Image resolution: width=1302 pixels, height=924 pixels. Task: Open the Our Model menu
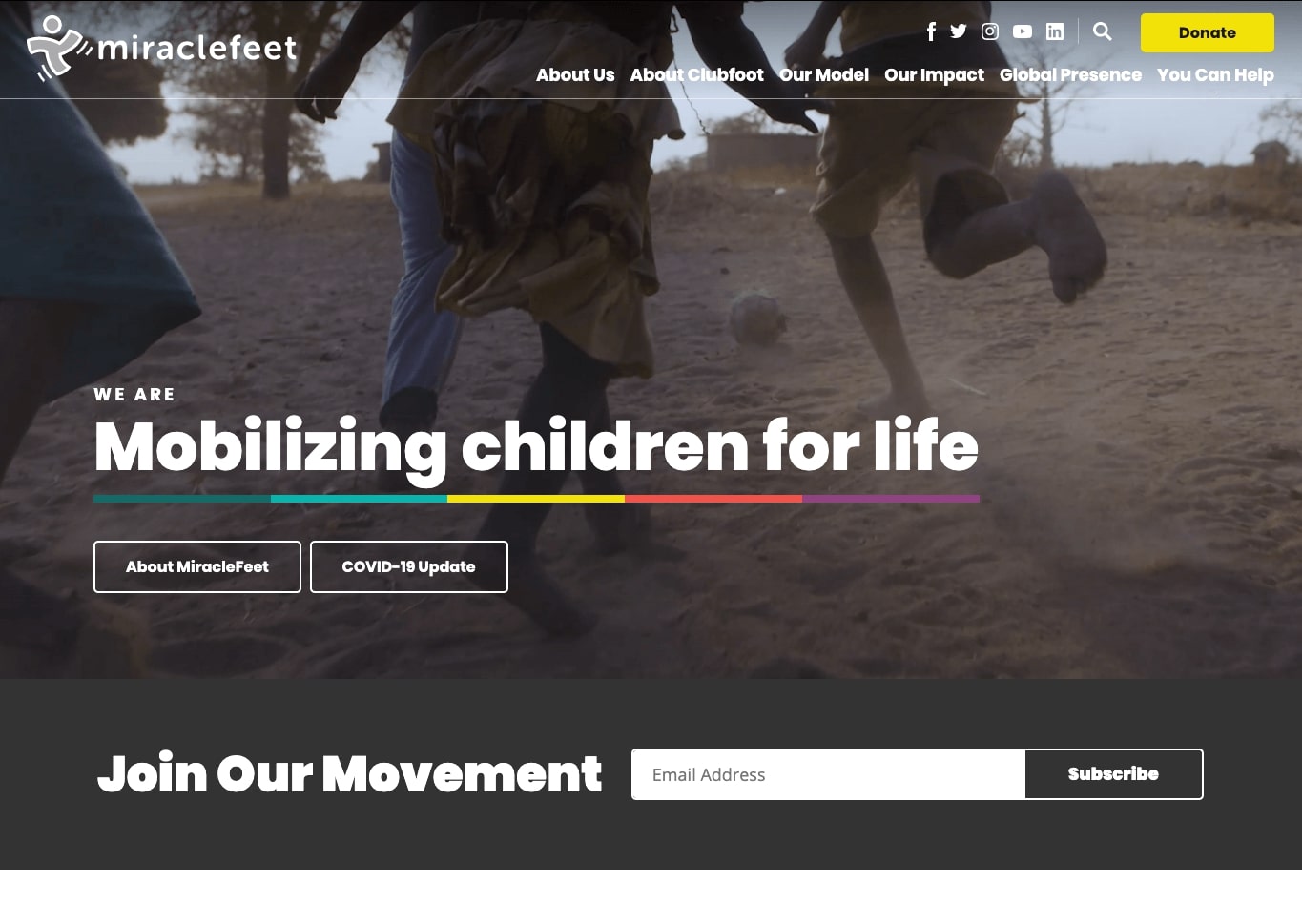tap(824, 75)
